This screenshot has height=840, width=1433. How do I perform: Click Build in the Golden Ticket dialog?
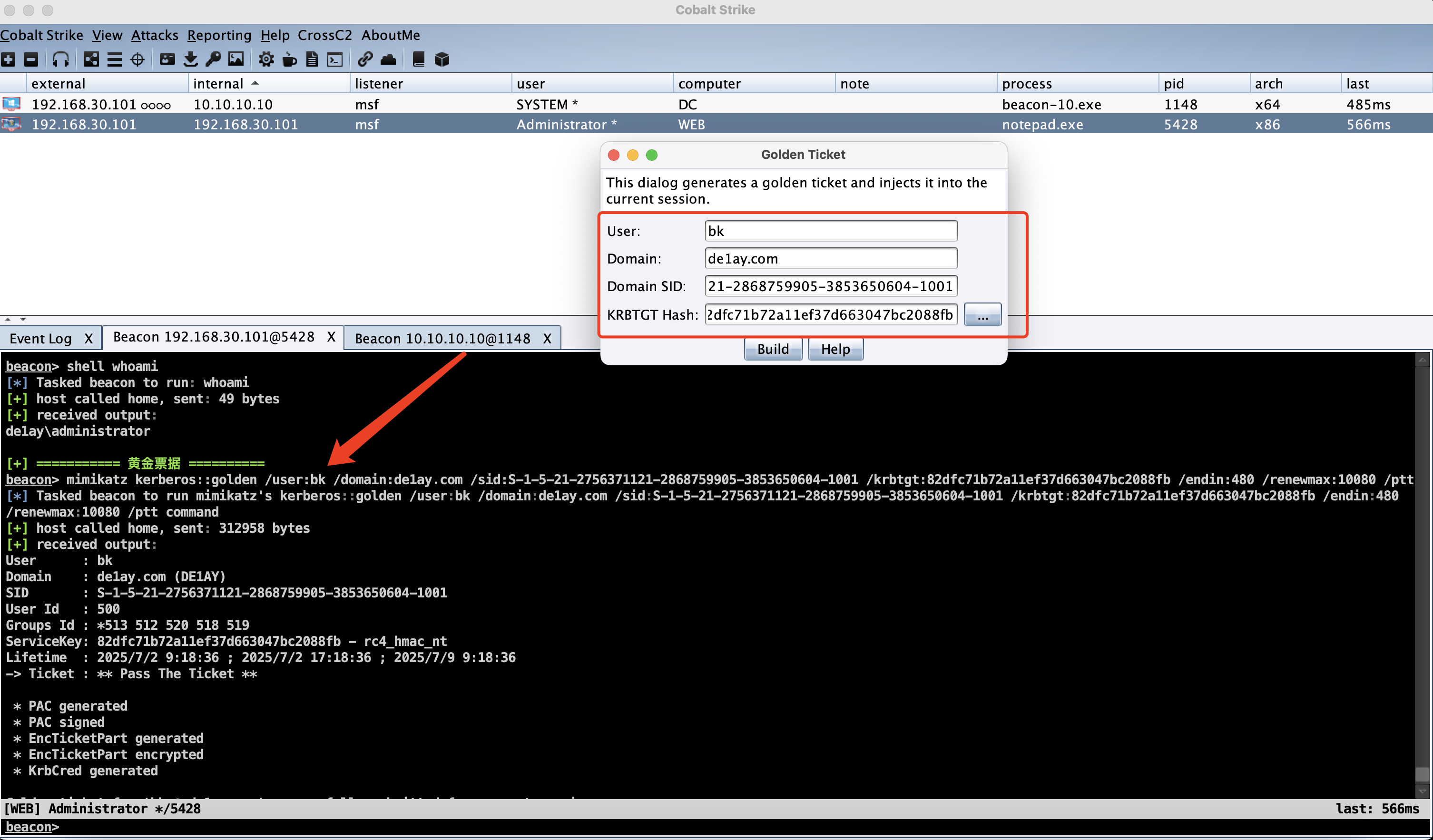773,349
